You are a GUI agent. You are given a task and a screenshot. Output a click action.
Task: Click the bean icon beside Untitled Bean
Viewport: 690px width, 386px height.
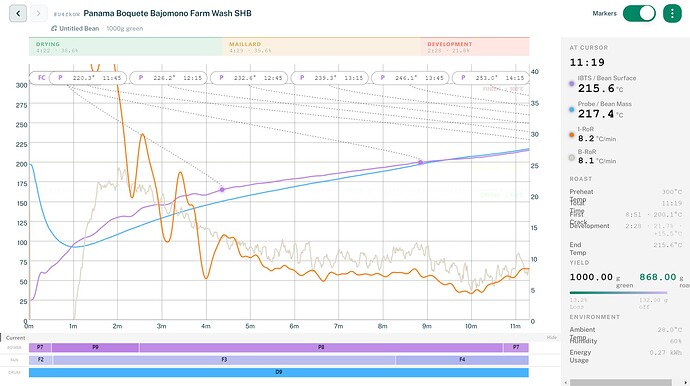click(54, 28)
